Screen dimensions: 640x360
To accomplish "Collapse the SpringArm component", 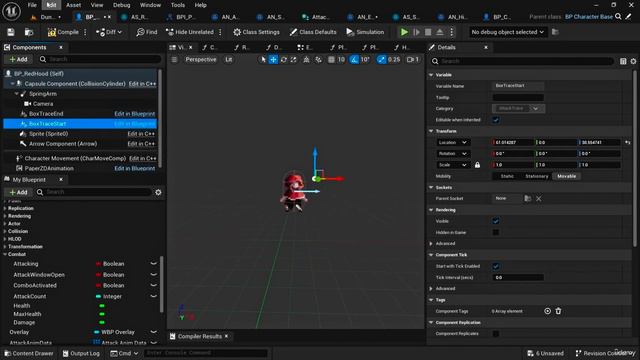I will pyautogui.click(x=17, y=94).
